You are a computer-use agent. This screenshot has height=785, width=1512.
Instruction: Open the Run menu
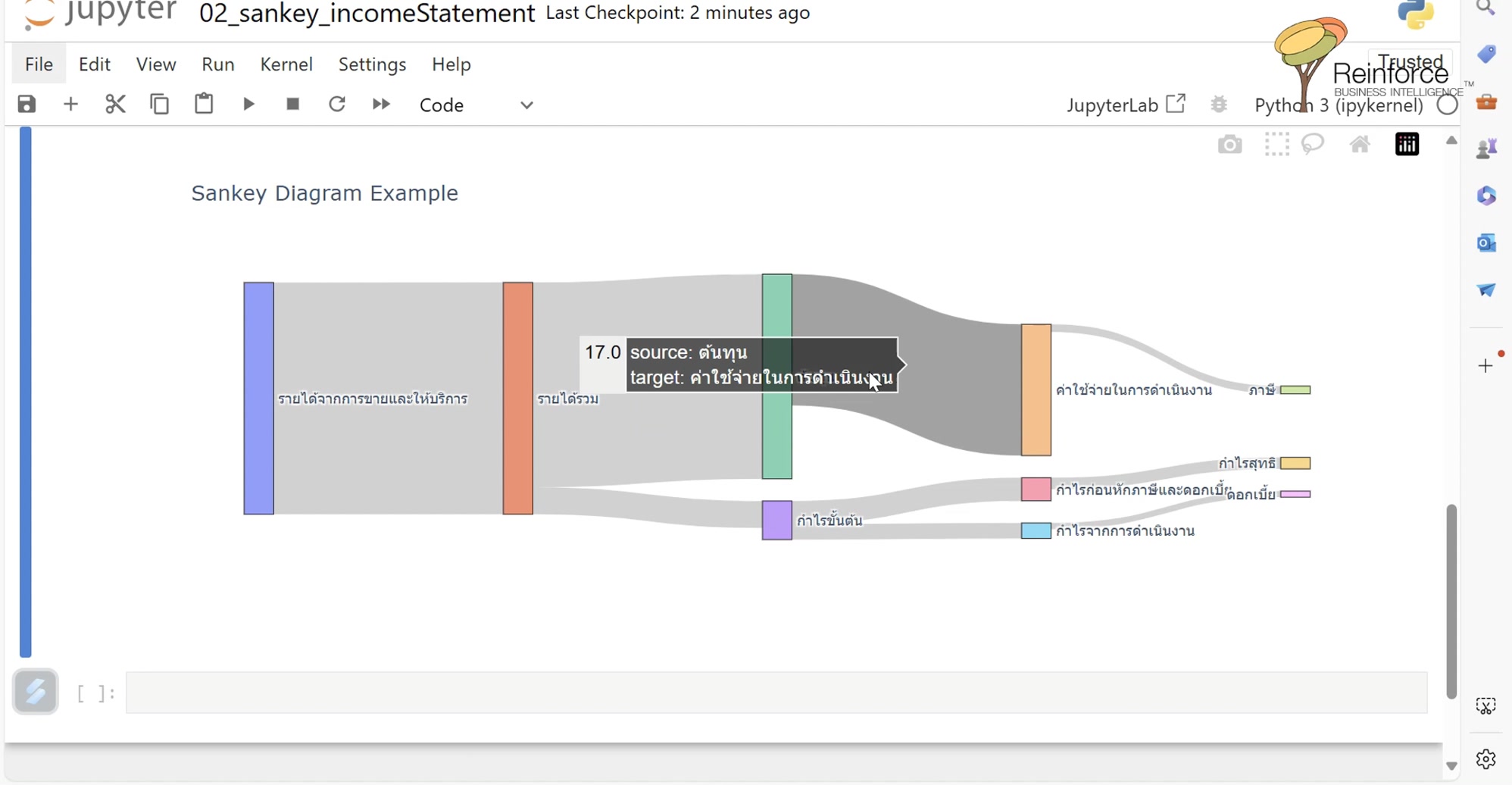218,64
